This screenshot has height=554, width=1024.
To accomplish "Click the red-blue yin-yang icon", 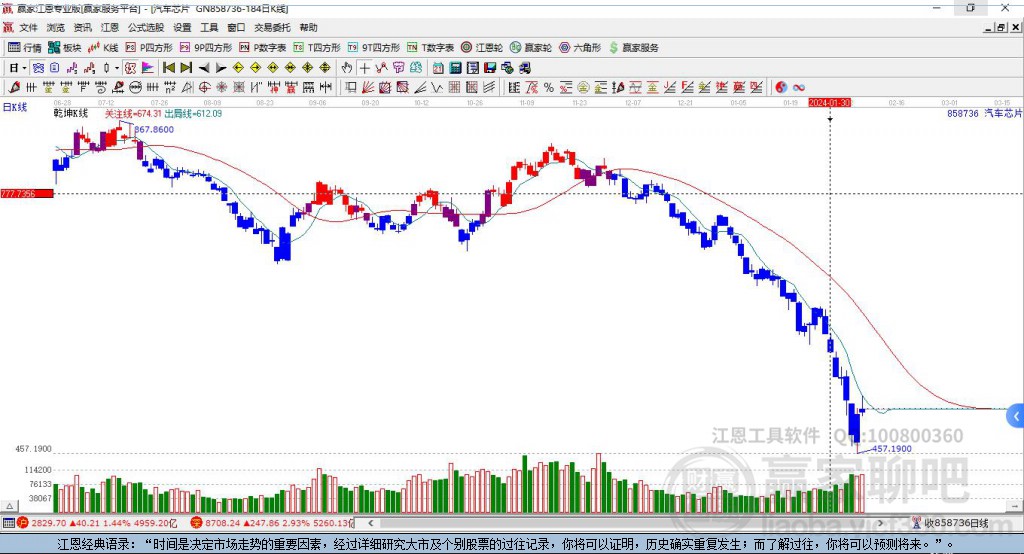I will [781, 87].
